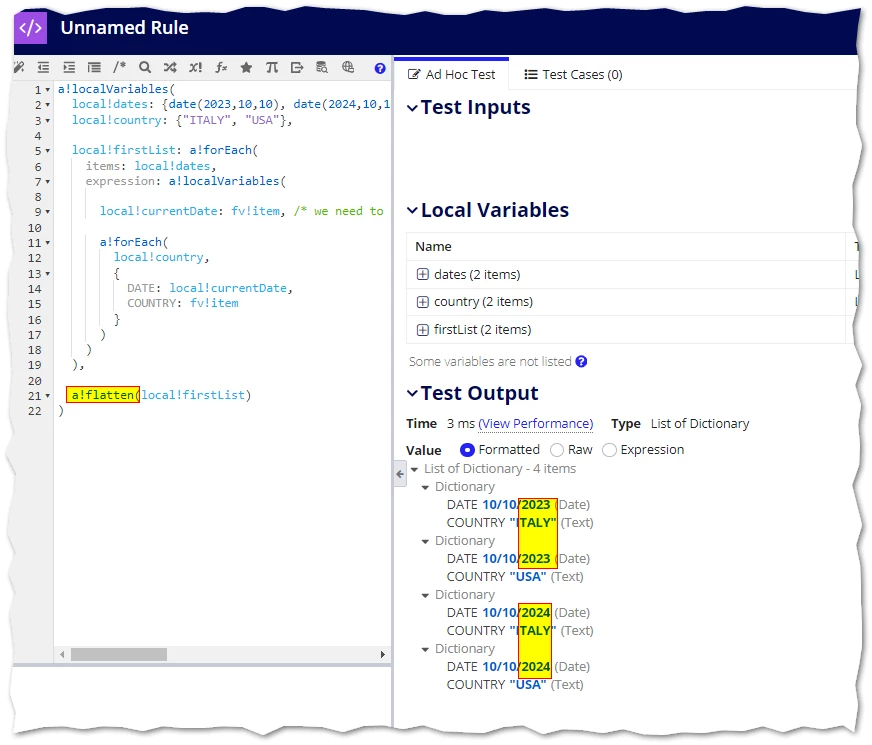This screenshot has height=745, width=872.
Task: Collapse 'List of Dictionary - 4 items' node
Action: point(414,470)
